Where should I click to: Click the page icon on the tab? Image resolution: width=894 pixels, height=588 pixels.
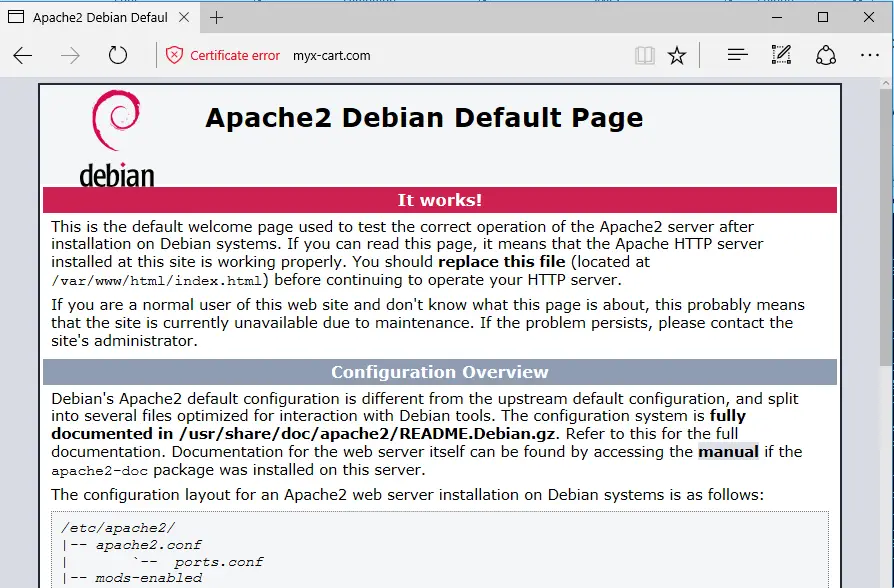pos(16,17)
